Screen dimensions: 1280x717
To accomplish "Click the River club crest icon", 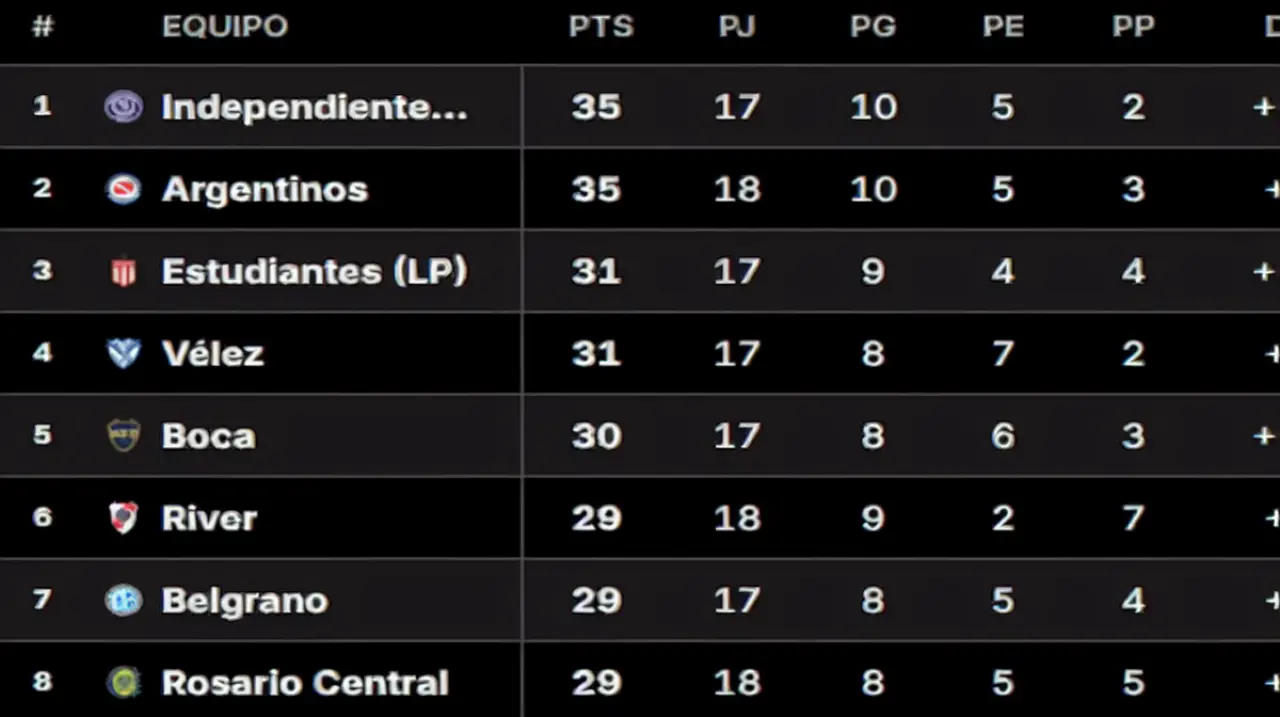I will point(124,517).
